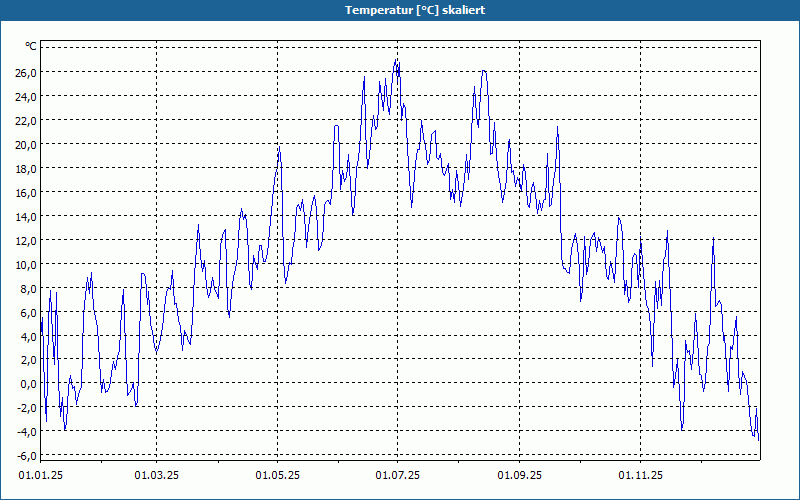The image size is (800, 500).
Task: Select the -6,0 y-axis value
Action: pos(27,456)
